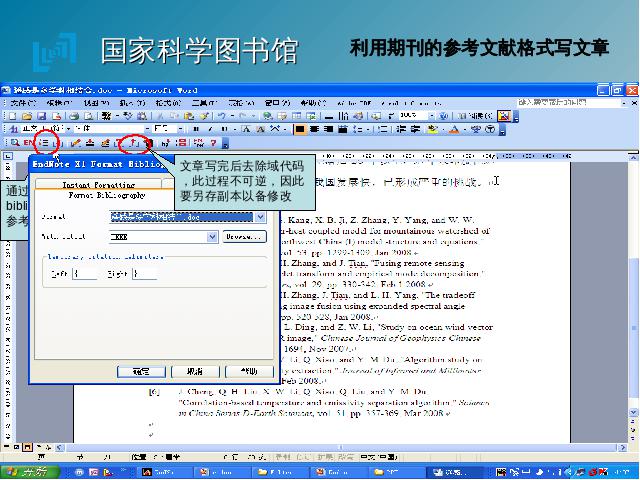Viewport: 640px width, 480px height.
Task: Open the font name dropdown
Action: (x=147, y=129)
